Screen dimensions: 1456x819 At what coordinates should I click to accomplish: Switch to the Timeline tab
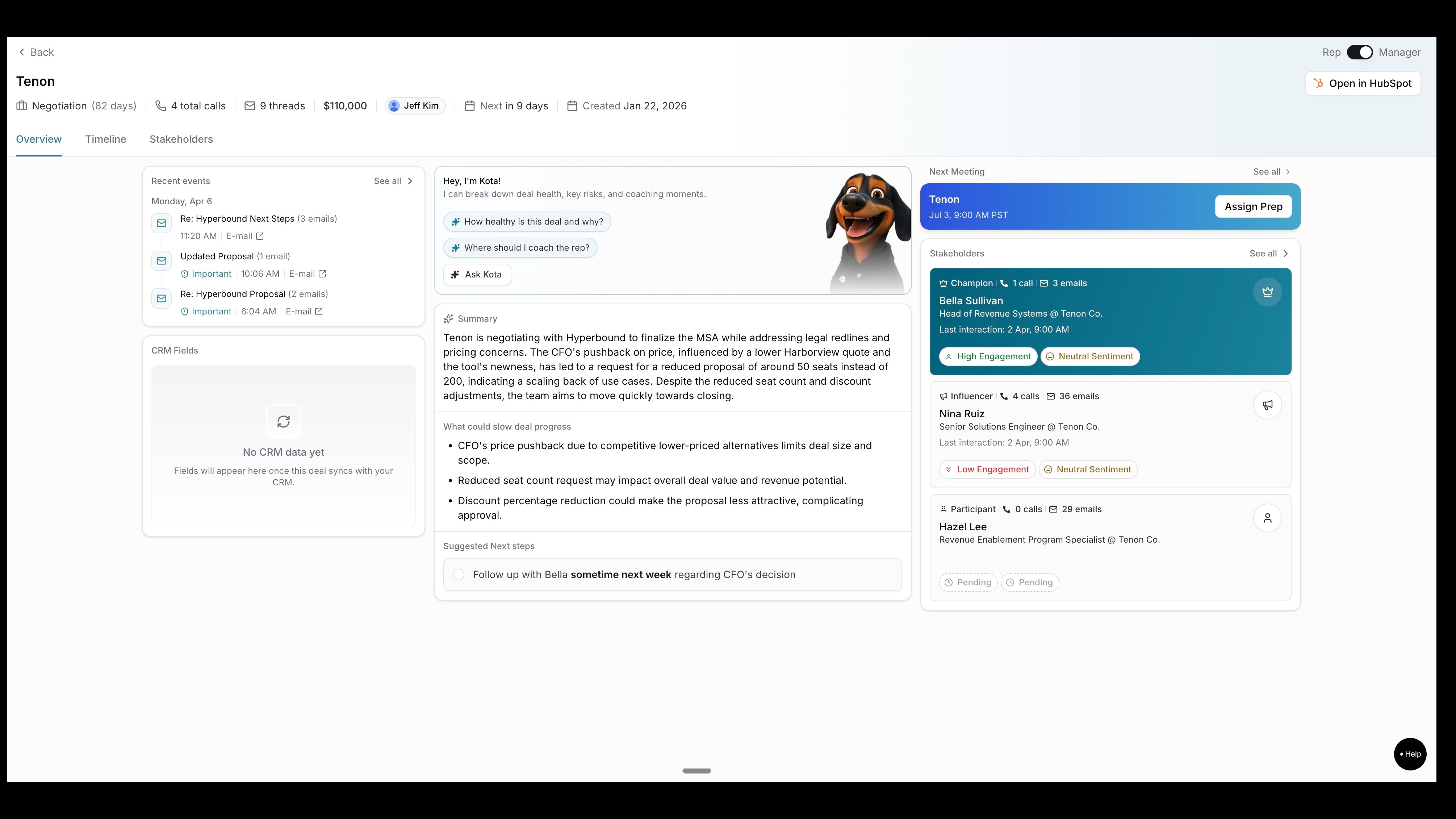pyautogui.click(x=106, y=139)
